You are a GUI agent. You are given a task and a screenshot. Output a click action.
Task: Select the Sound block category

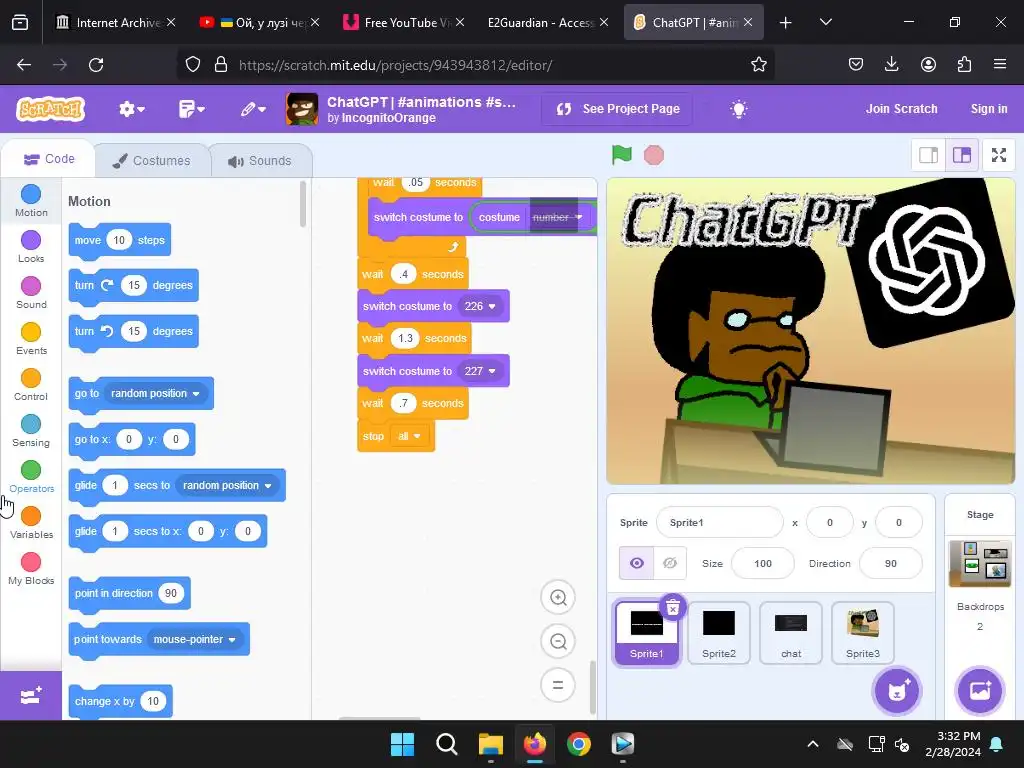click(31, 293)
